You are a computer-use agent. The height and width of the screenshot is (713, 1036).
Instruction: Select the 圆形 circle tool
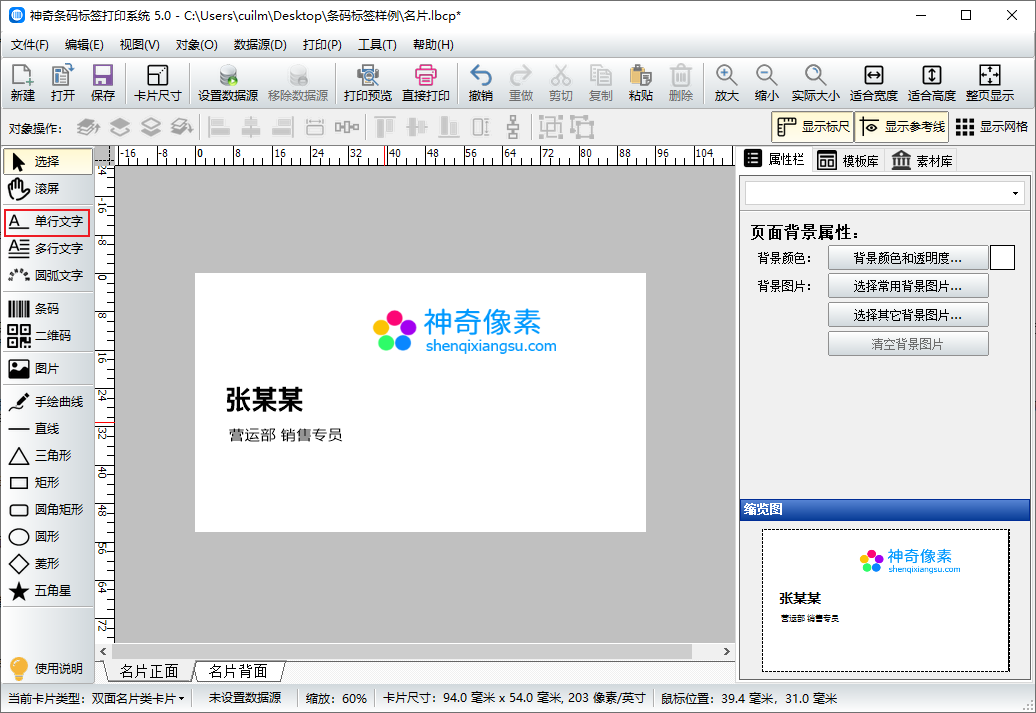click(46, 537)
